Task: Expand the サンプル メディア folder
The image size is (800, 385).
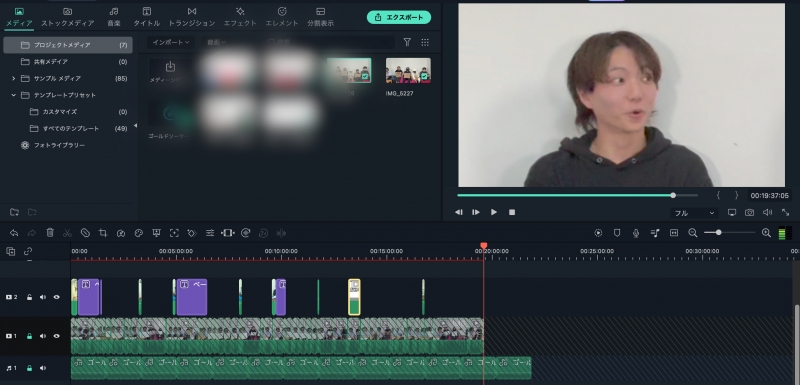Action: click(14, 79)
